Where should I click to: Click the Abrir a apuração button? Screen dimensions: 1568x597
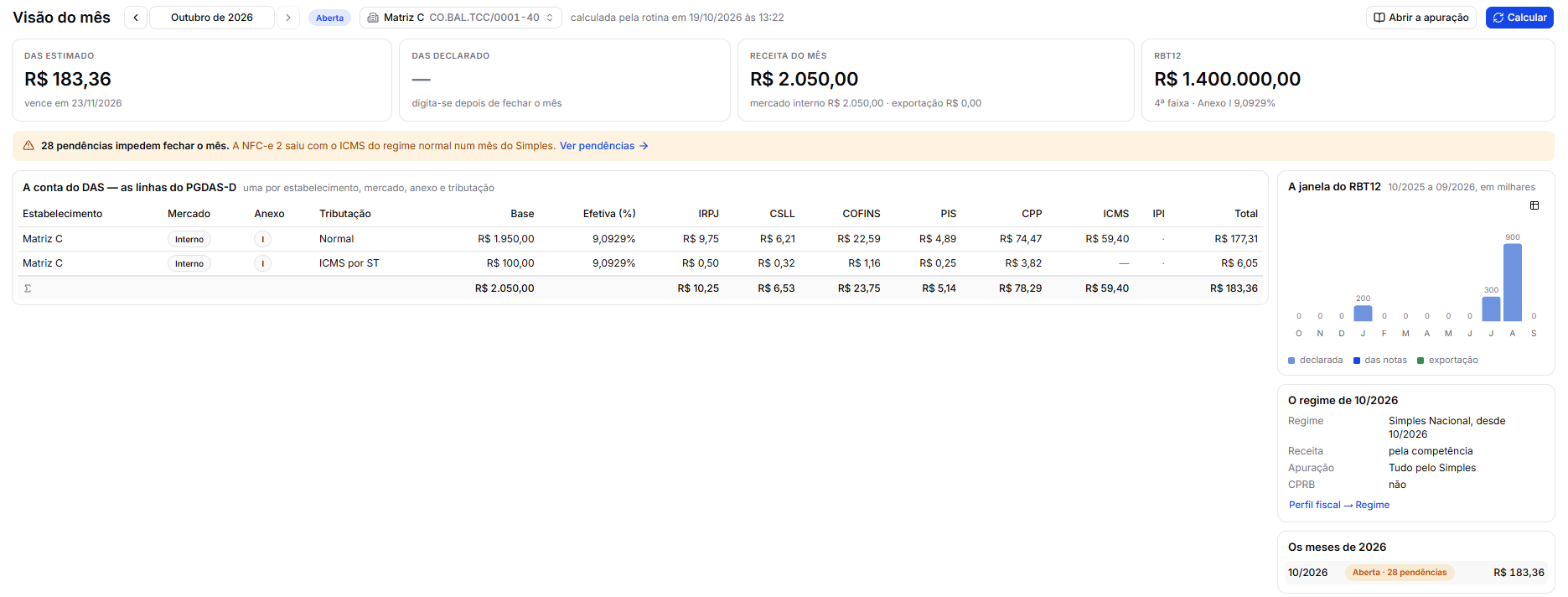[x=1422, y=18]
